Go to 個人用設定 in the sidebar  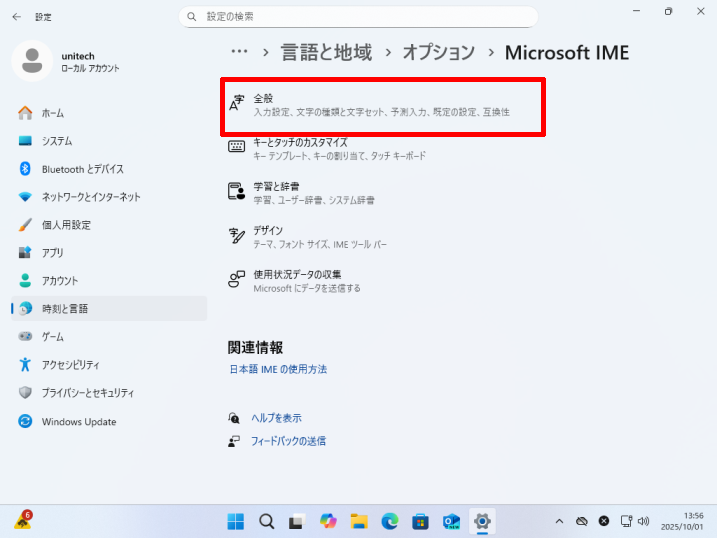pyautogui.click(x=66, y=225)
